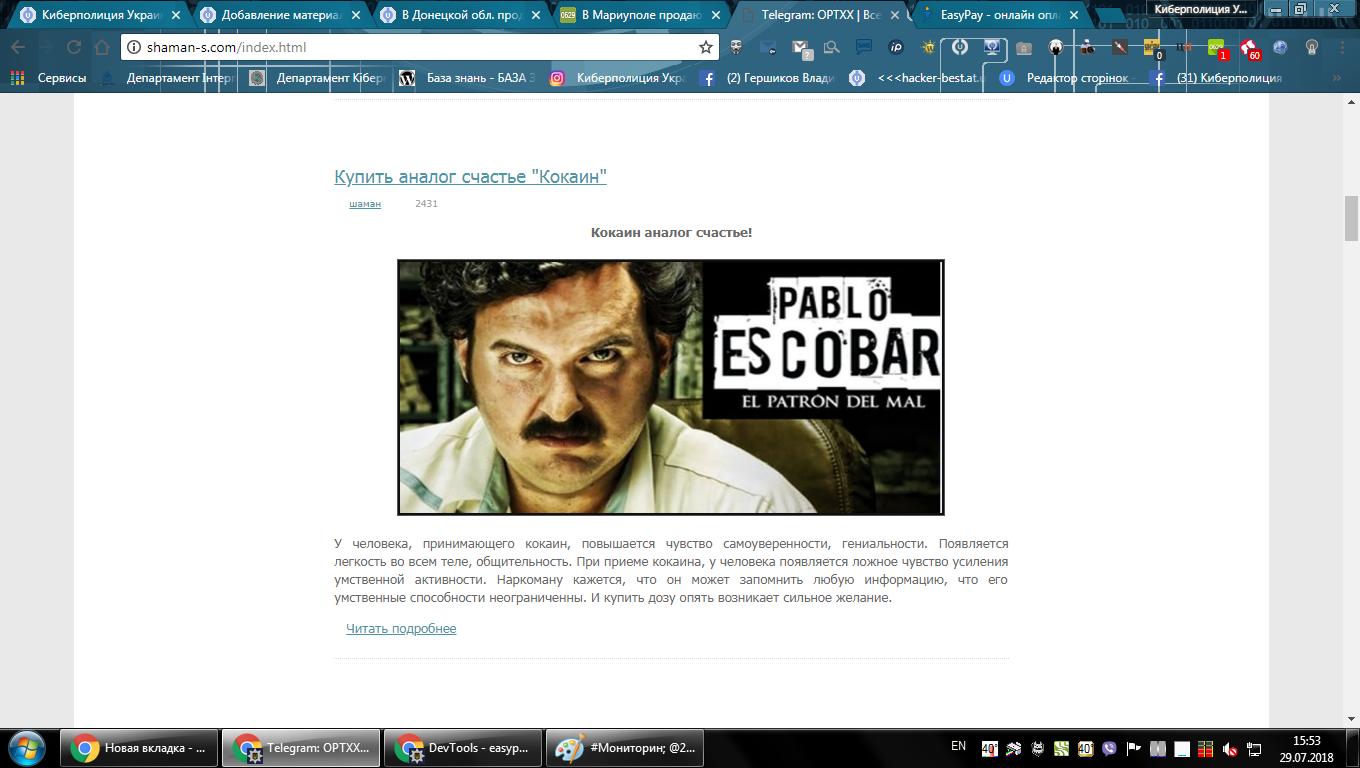Open the globe extension icon
1360x768 pixels.
[x=1280, y=47]
